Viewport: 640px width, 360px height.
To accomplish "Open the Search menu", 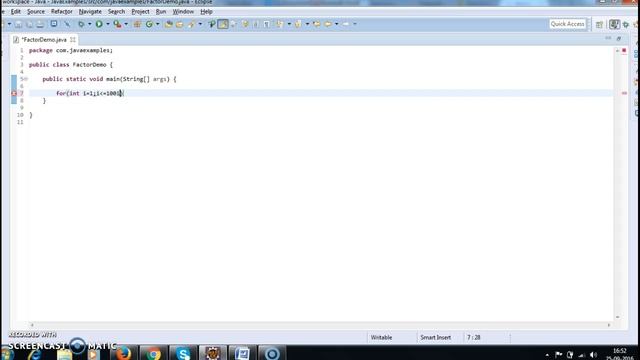I will coord(116,12).
